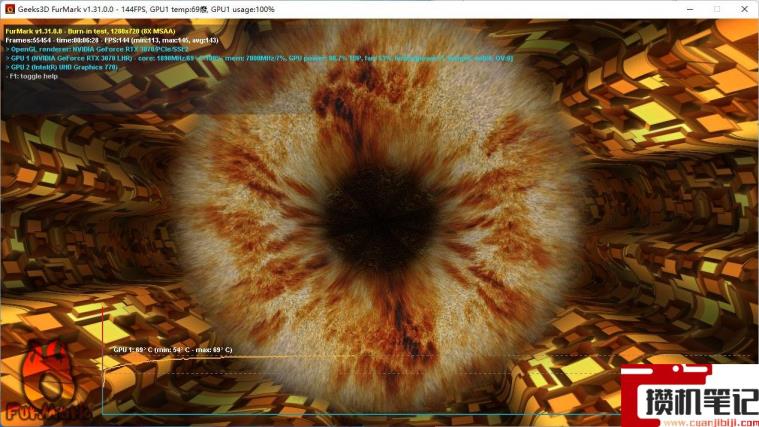Click the 'FurMark v1.31.0.0 - Burn-in test' line
Screen dimensions: 759x427
pos(91,31)
